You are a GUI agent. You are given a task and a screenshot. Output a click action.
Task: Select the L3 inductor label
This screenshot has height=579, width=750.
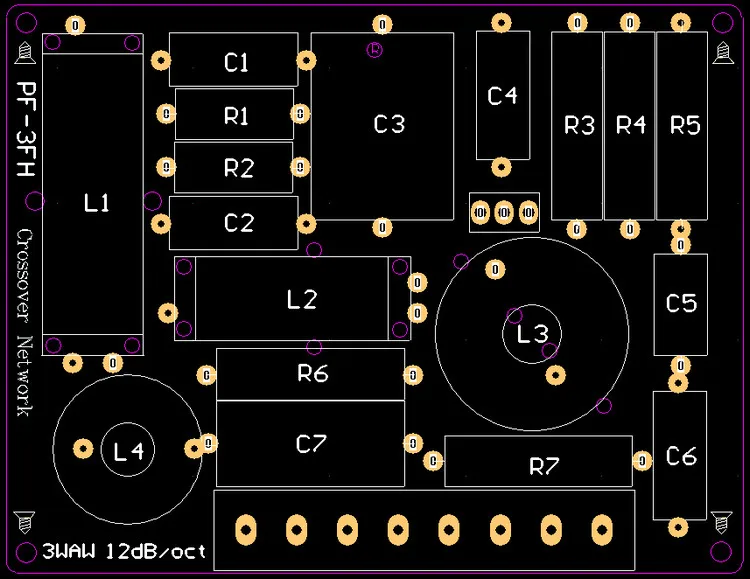click(x=533, y=334)
